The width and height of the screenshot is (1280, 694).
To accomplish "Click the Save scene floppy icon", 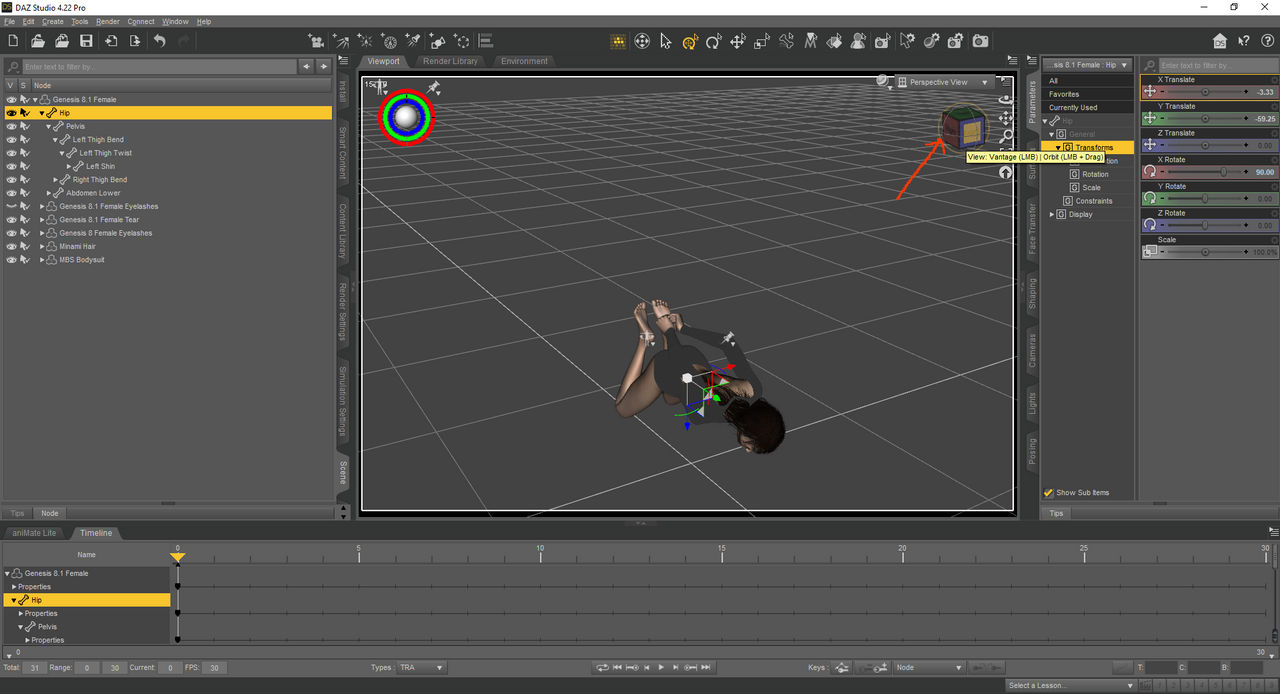I will pos(86,41).
